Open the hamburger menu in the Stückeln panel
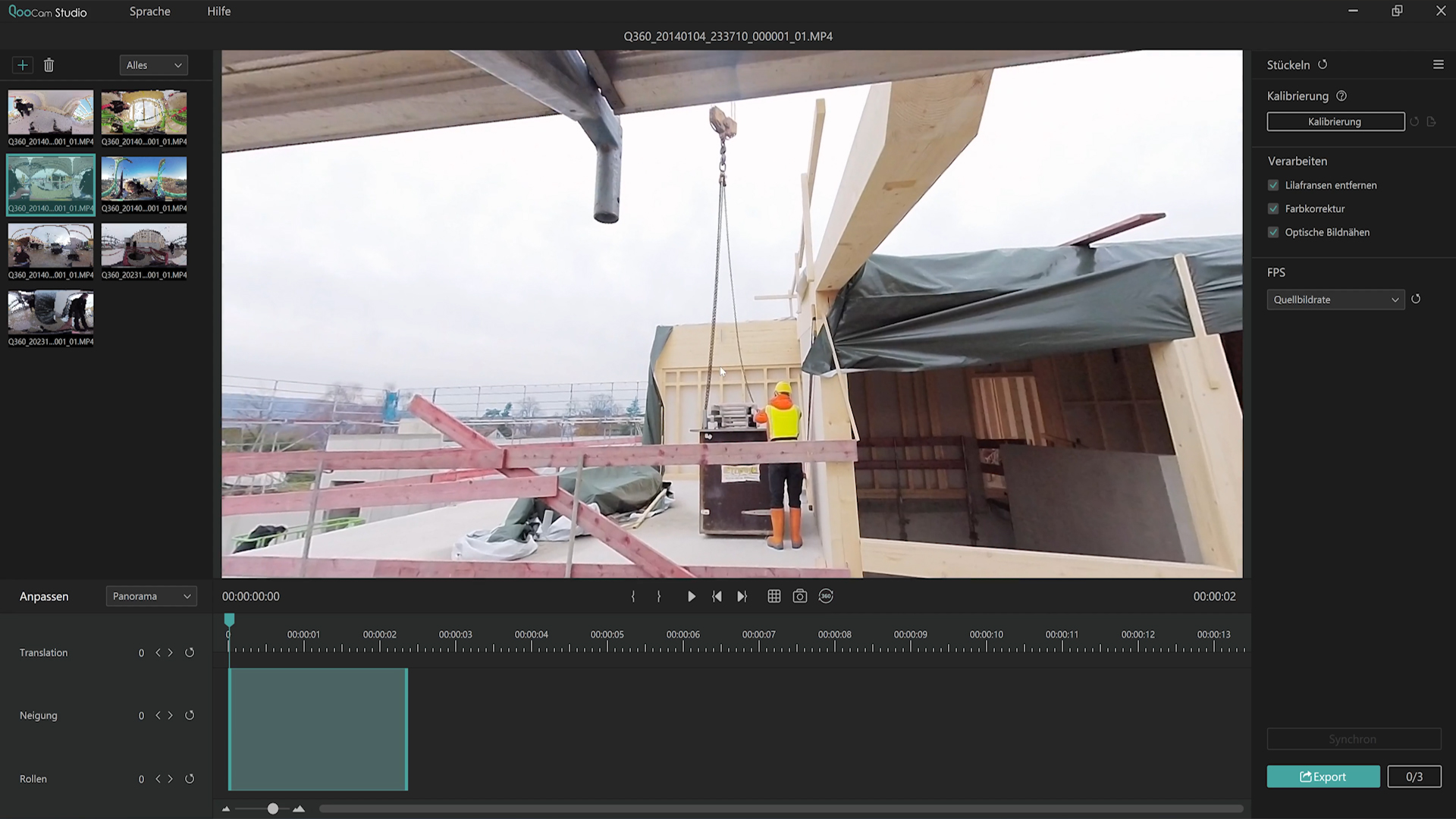Image resolution: width=1456 pixels, height=819 pixels. tap(1438, 64)
